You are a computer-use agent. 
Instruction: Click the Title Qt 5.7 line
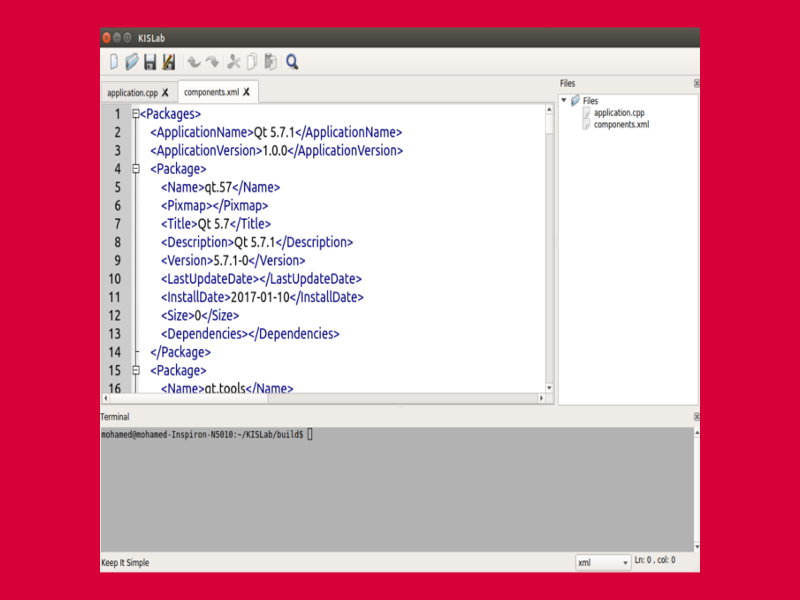tap(216, 224)
